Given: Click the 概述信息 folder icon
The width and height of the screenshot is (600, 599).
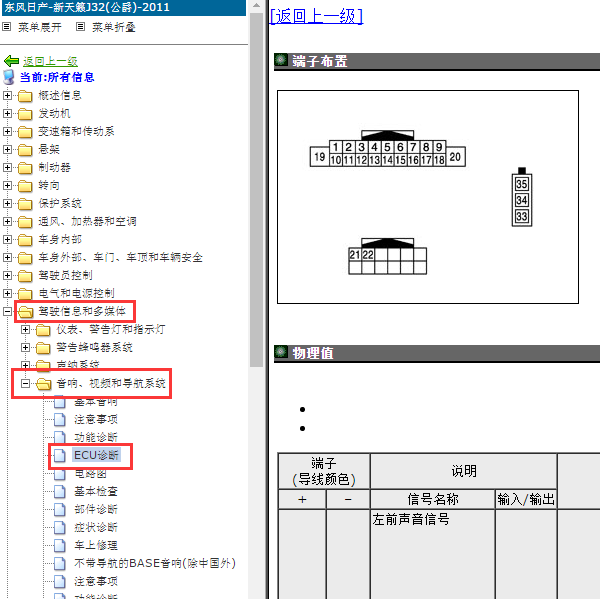Looking at the screenshot, I should 25,96.
